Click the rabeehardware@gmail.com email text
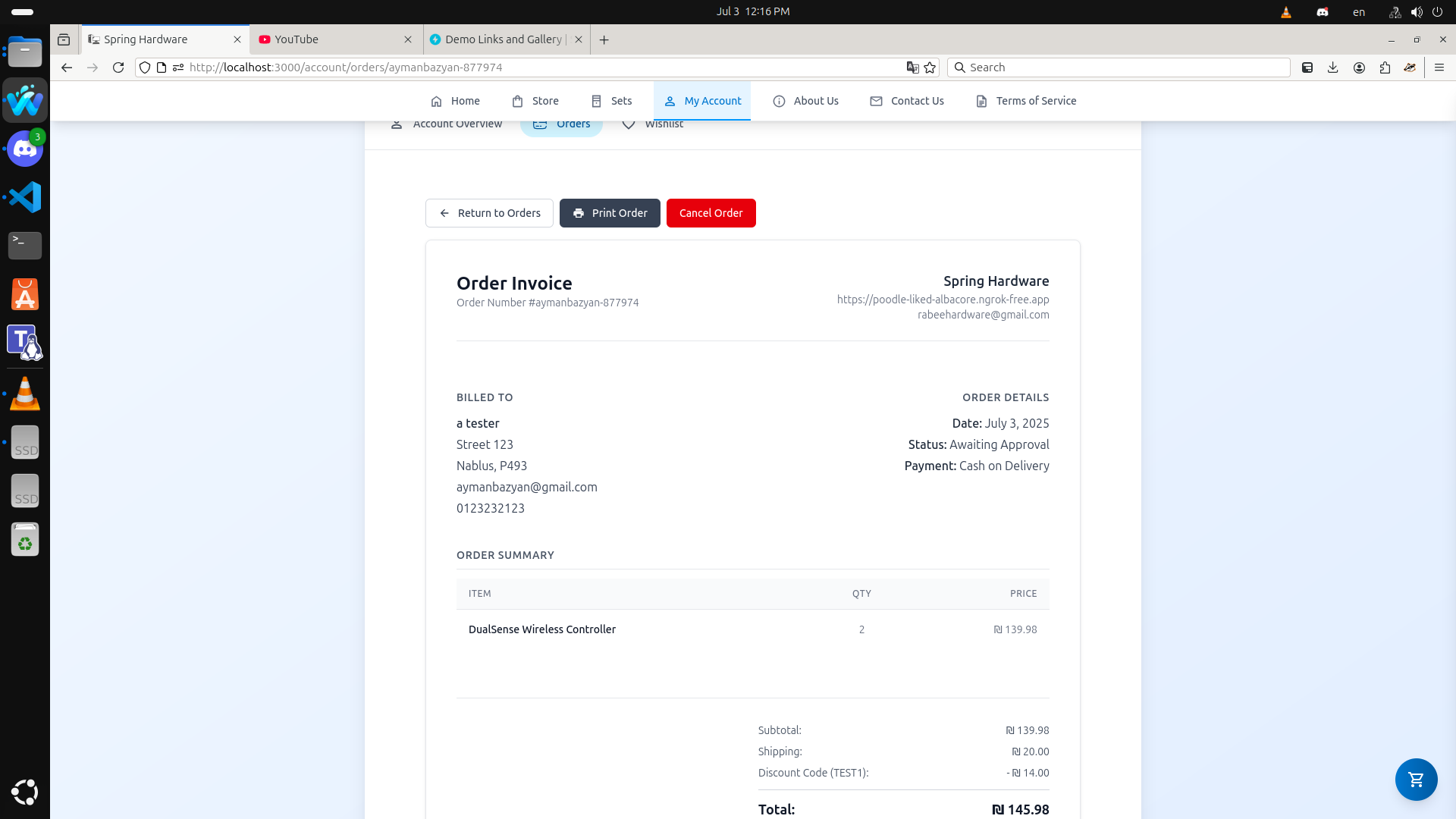 [983, 315]
